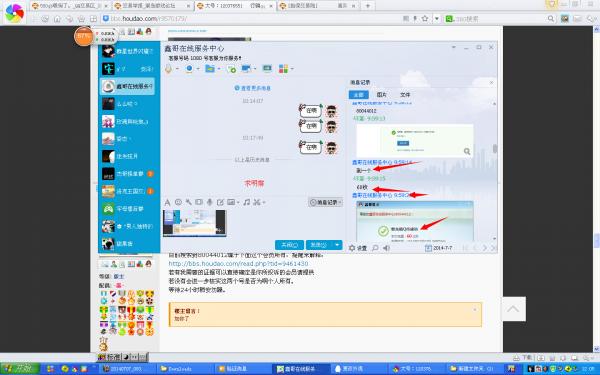This screenshot has width=600, height=375.
Task: Start a voice call in the QQ chat
Action: [168, 68]
